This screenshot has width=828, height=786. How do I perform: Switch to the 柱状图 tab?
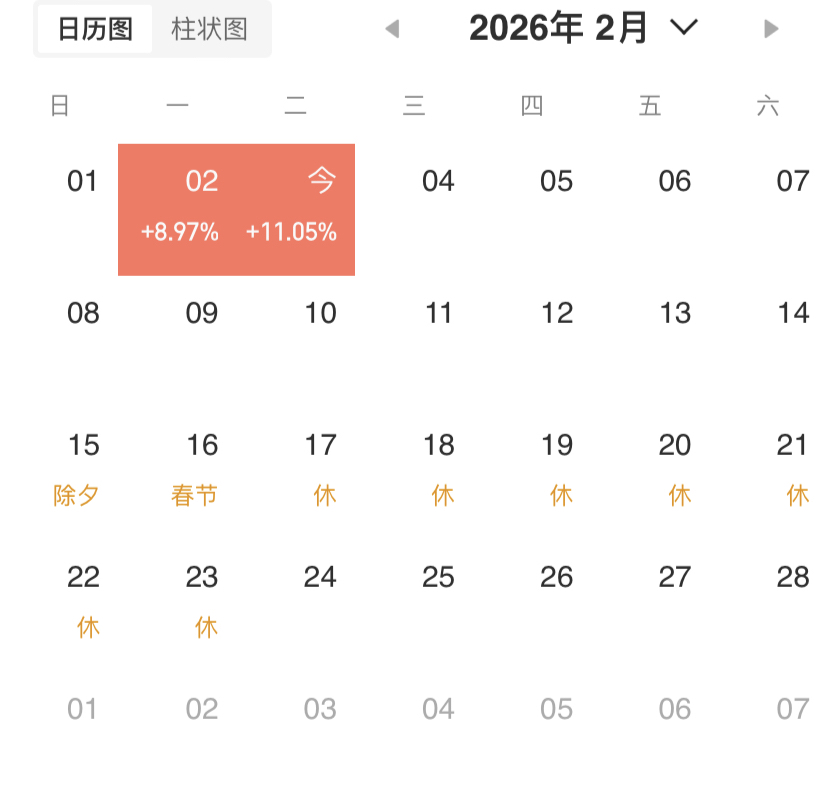point(209,29)
